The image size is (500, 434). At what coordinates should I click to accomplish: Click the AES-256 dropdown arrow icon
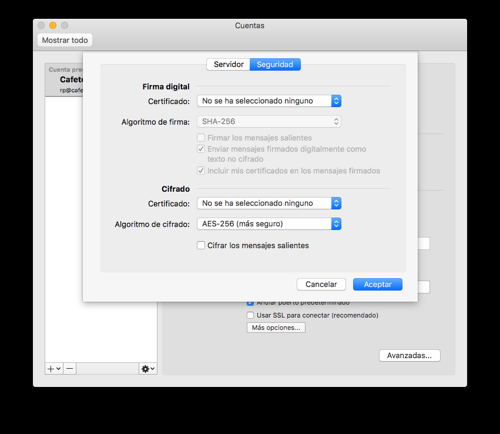tap(336, 224)
